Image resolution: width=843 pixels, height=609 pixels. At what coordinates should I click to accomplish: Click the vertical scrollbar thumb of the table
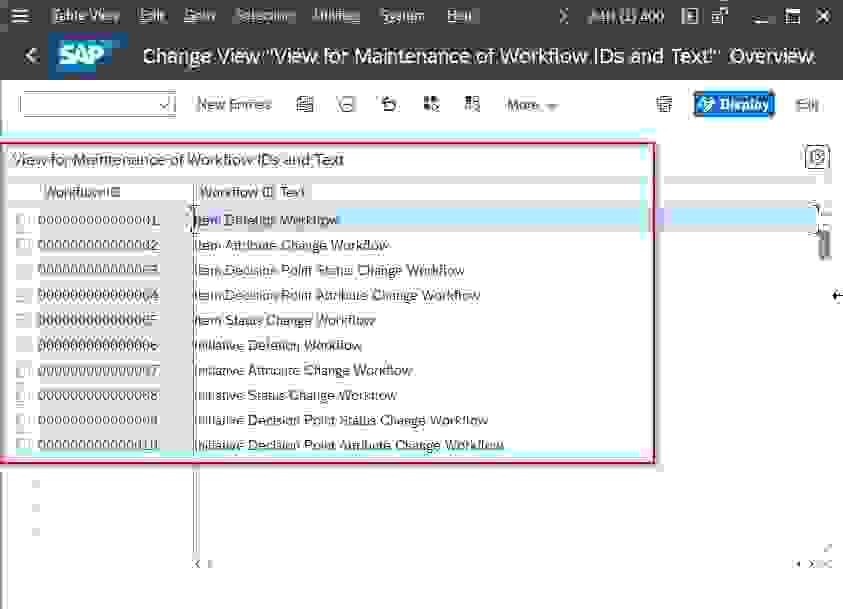[x=824, y=244]
